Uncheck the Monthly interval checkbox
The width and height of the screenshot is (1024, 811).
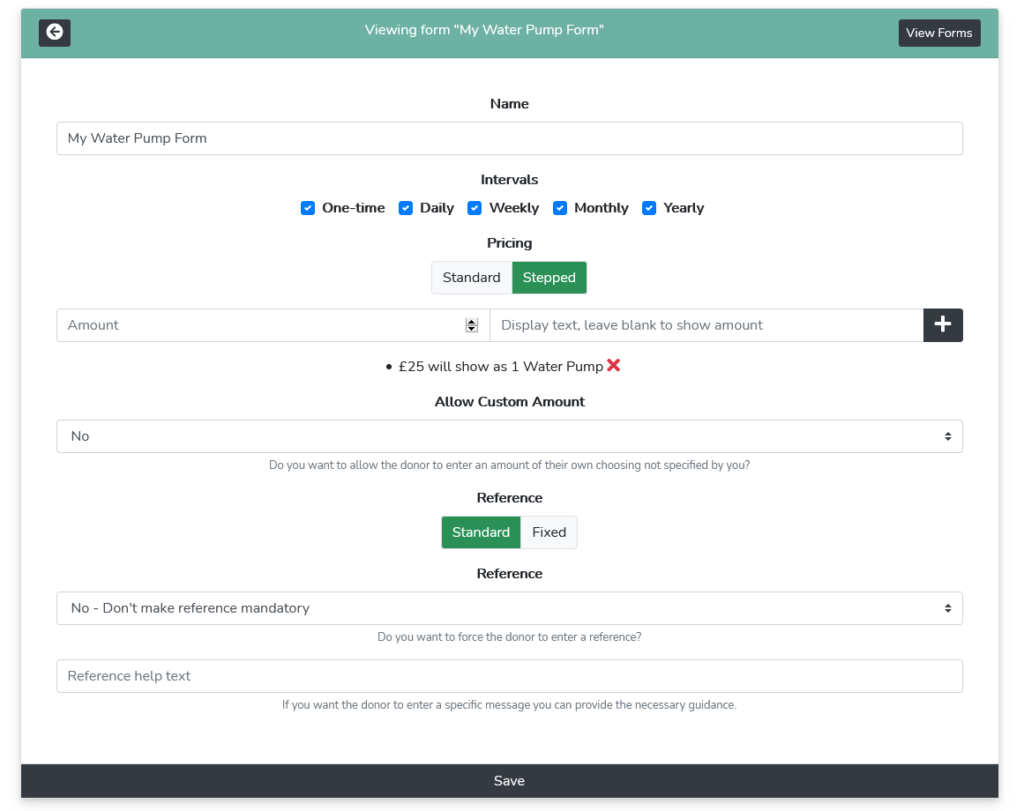tap(560, 208)
